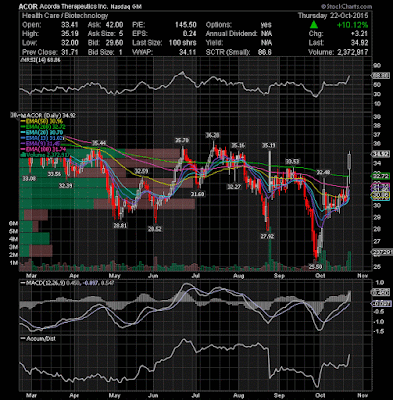Click the EPS value 0.24

point(189,34)
